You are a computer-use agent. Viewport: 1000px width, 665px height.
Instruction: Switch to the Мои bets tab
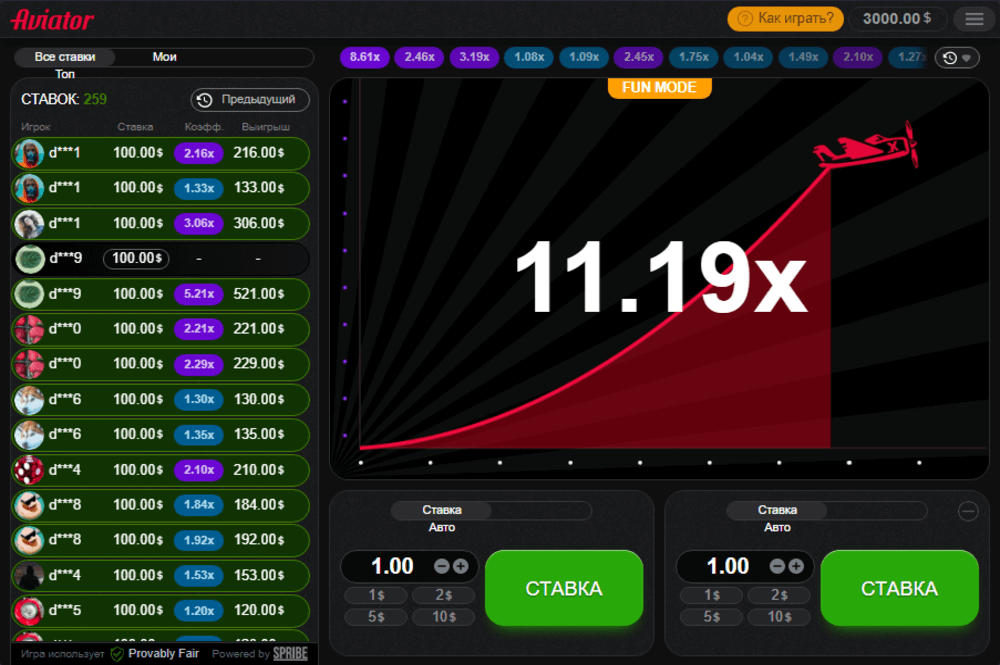pyautogui.click(x=165, y=57)
